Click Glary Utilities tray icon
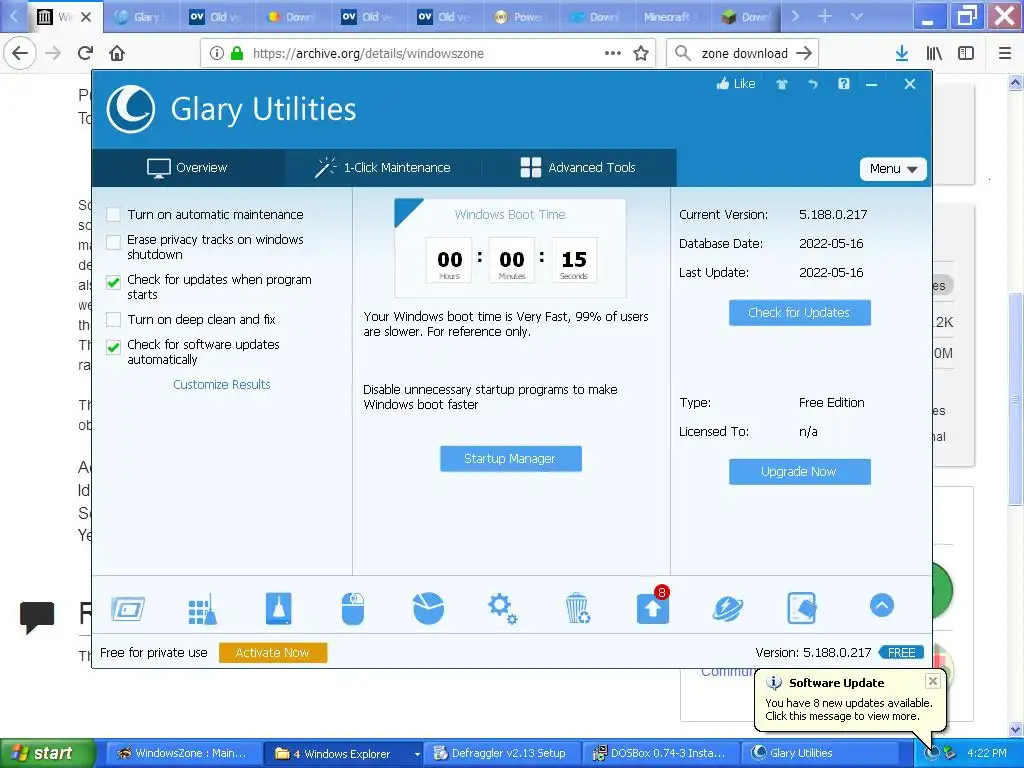 931,753
